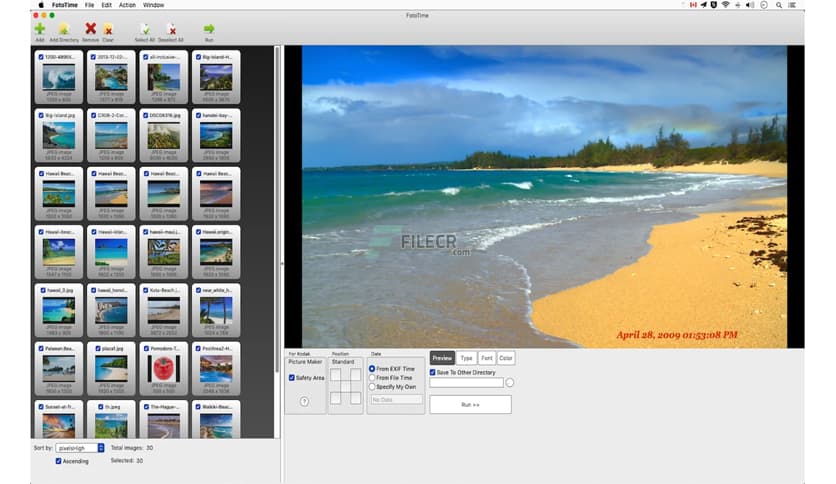Select the Pomodoro tomato thumbnail
This screenshot has width=836, height=484.
164,369
